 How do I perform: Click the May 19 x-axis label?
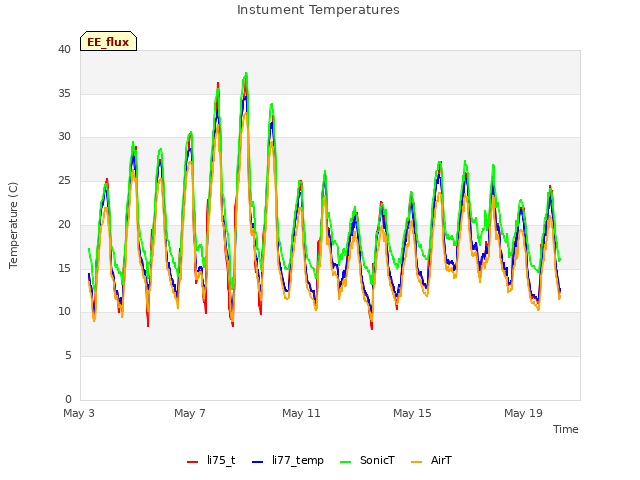[523, 413]
